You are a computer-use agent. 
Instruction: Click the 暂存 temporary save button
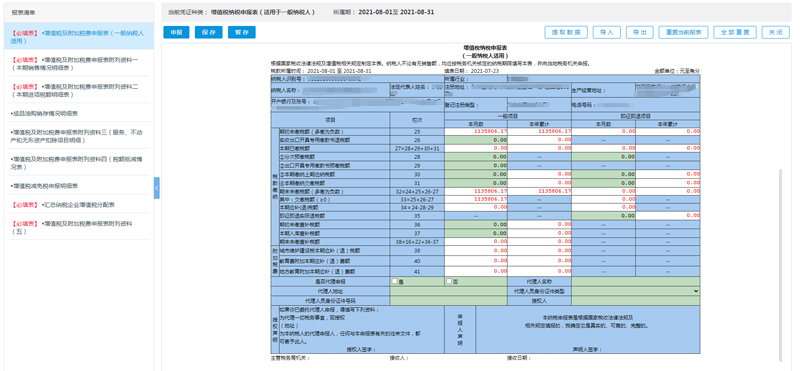[241, 32]
